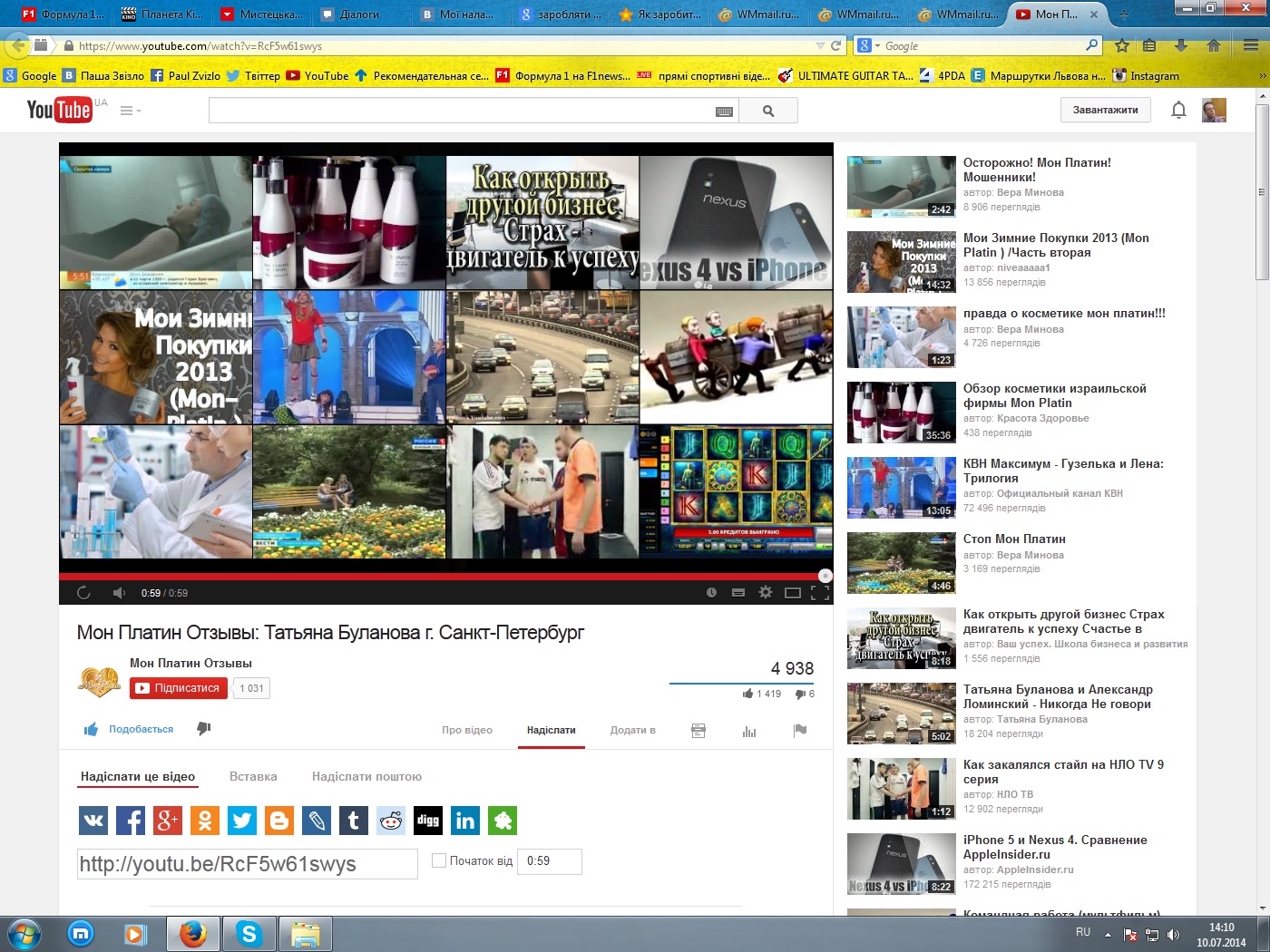Share to VK

click(x=93, y=821)
